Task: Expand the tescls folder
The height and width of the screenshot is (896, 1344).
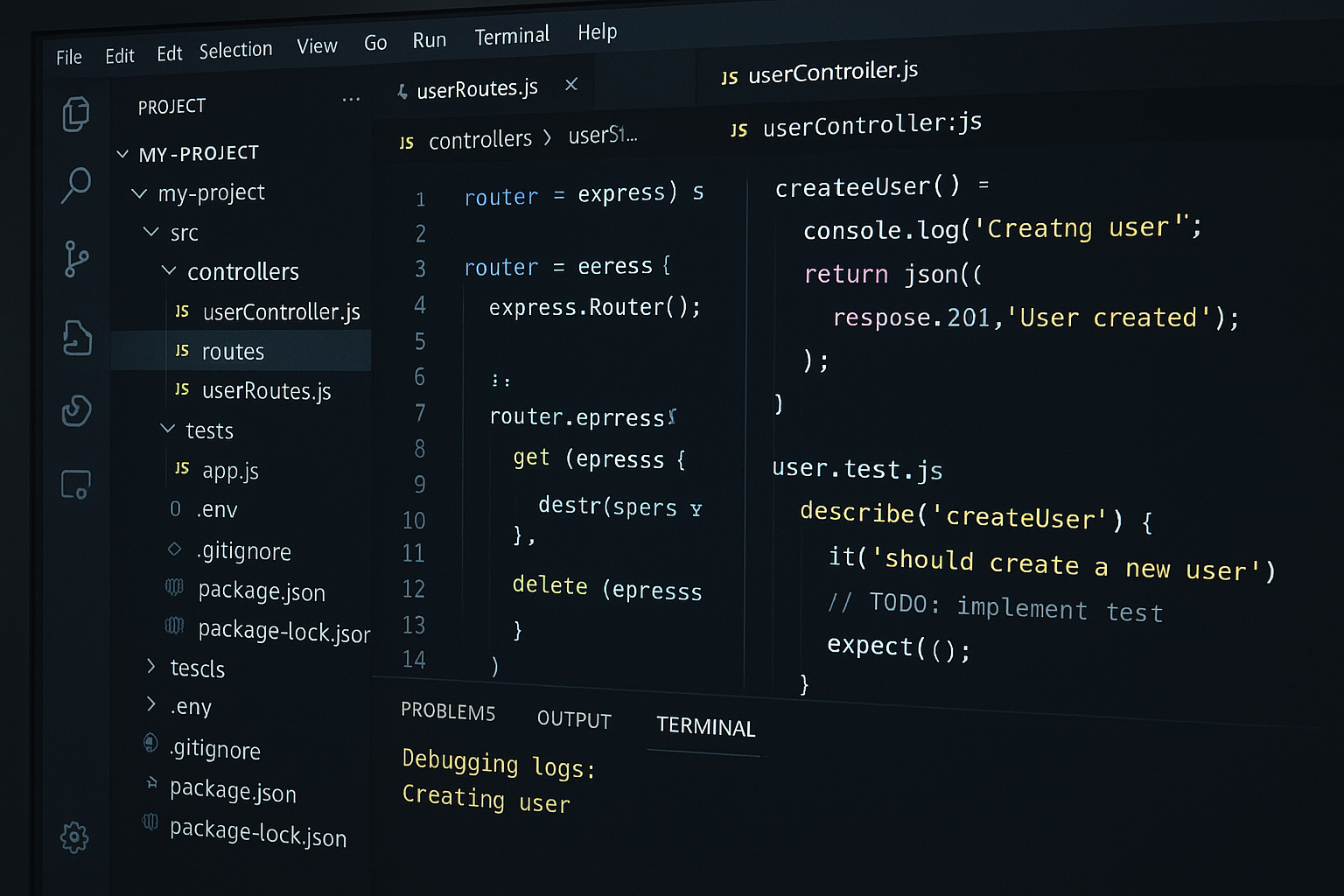Action: [x=151, y=667]
